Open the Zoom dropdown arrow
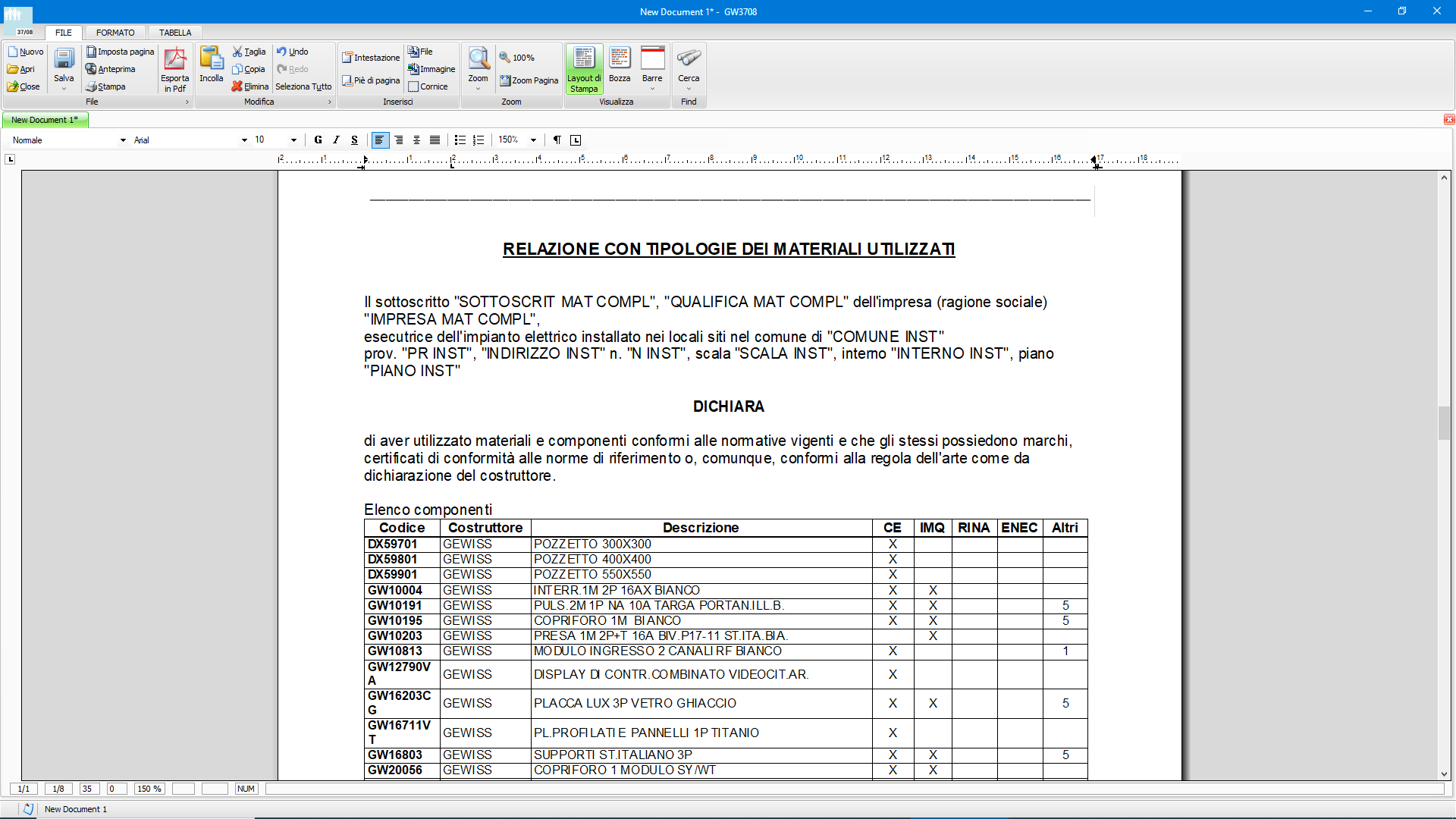Image resolution: width=1456 pixels, height=819 pixels. coord(478,89)
